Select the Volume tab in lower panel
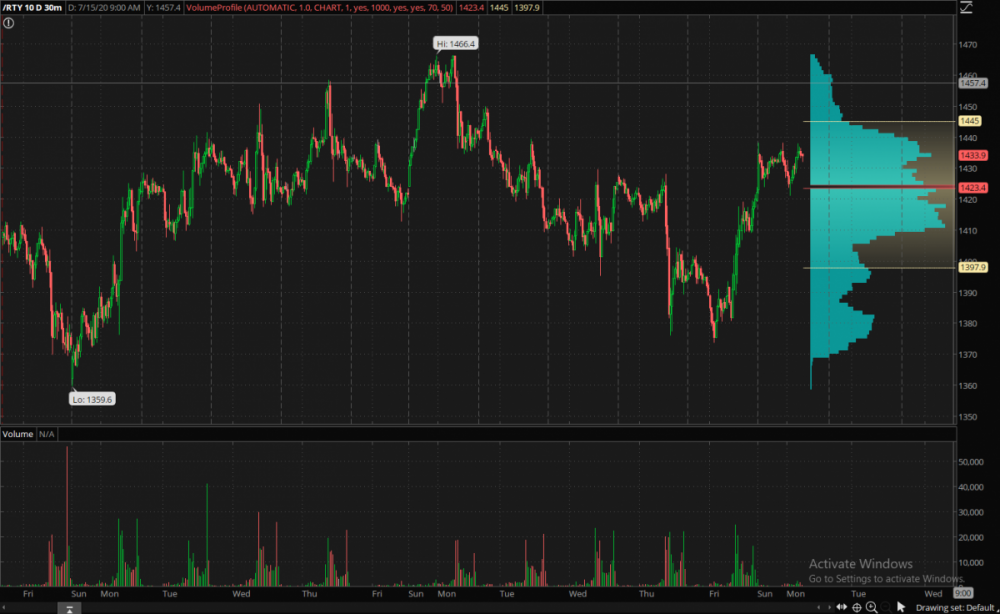1000x614 pixels. (x=18, y=434)
